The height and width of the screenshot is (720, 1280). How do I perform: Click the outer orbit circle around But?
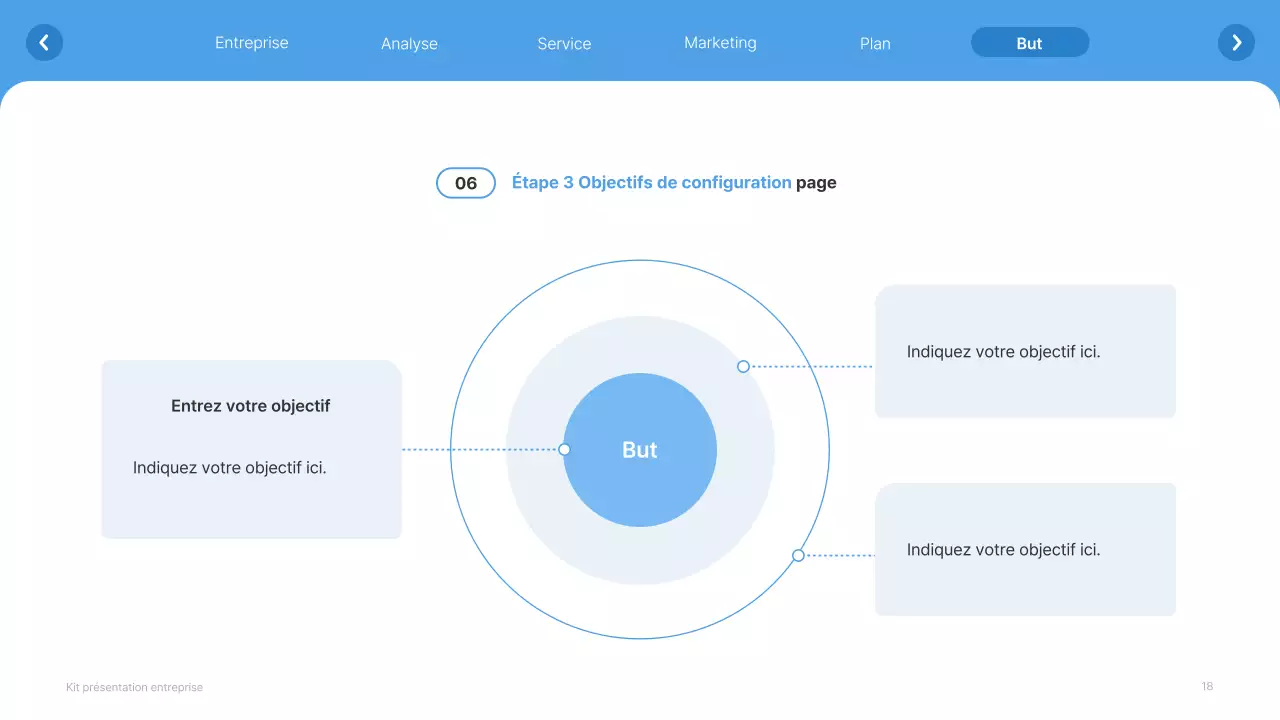pyautogui.click(x=640, y=261)
